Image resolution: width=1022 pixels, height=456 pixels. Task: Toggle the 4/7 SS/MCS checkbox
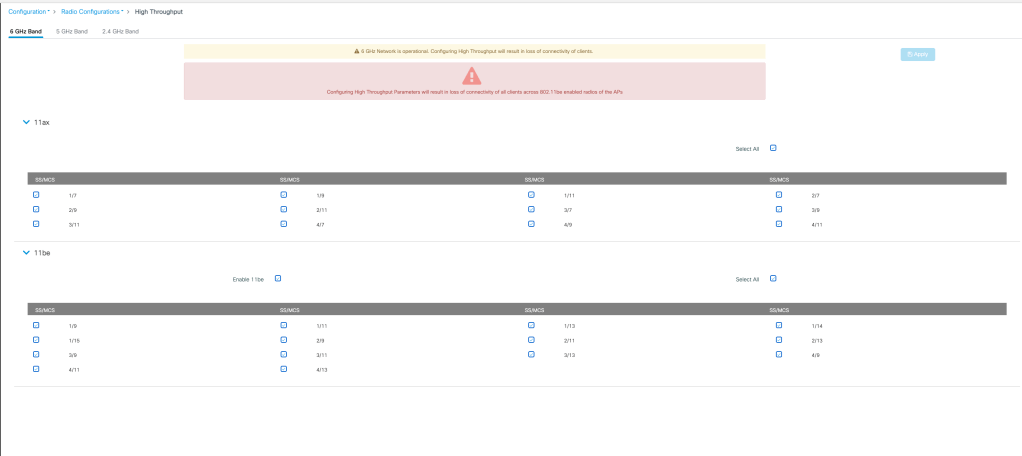[x=284, y=224]
